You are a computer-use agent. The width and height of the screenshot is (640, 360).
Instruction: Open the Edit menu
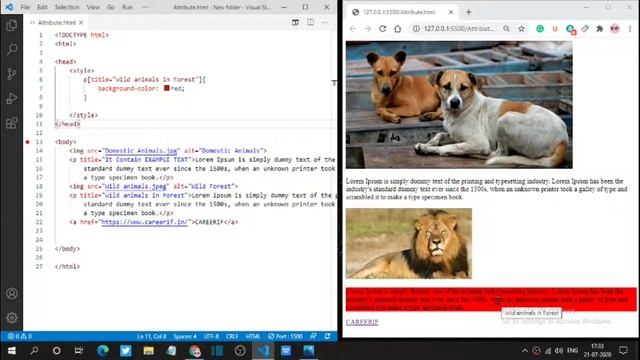(42, 7)
